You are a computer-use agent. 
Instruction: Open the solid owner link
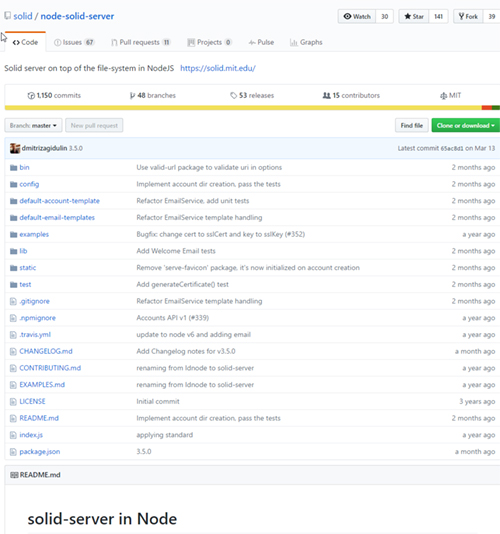pos(23,16)
